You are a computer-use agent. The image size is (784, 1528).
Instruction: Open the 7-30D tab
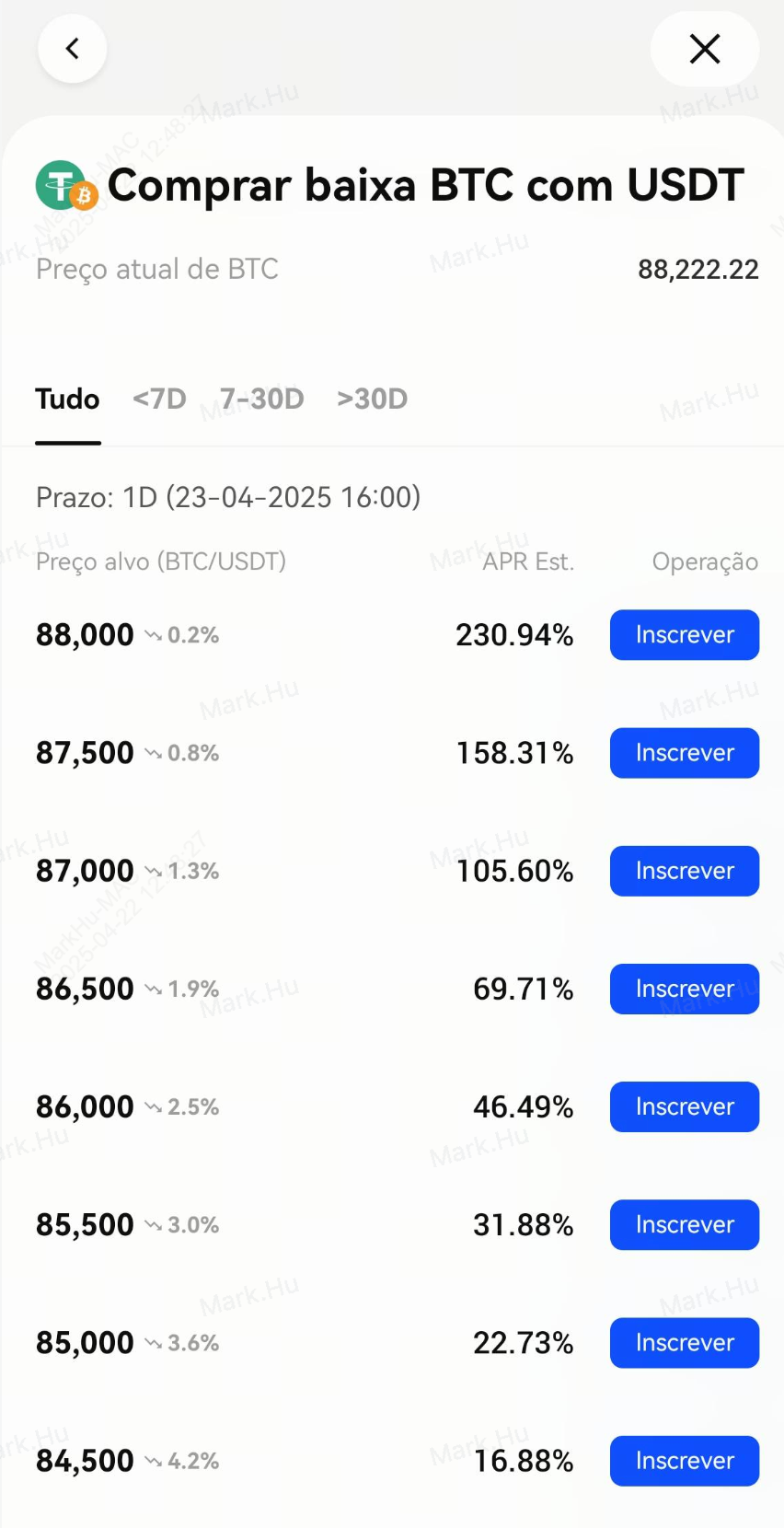(262, 399)
